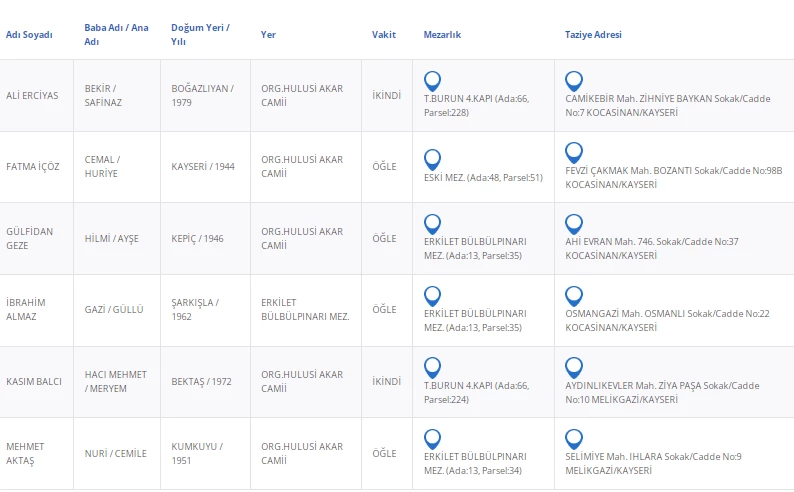Show condolence address pin for İbrahim Almaz
Screen dimensions: 794x492
(574, 295)
